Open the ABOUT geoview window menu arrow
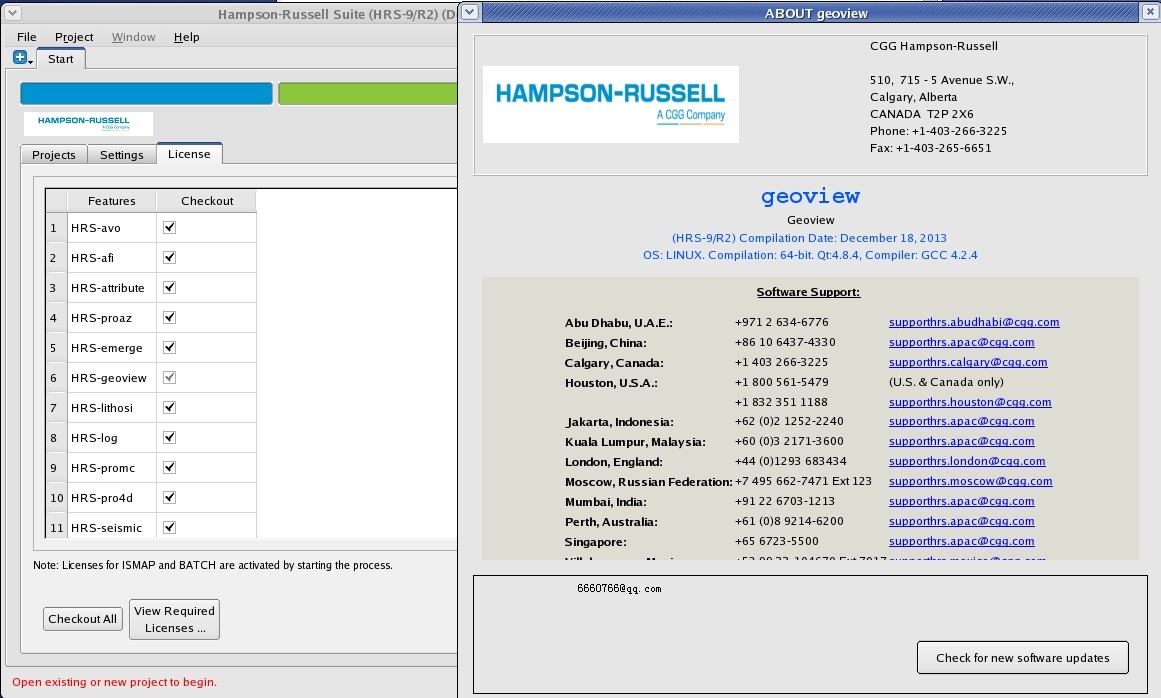Viewport: 1161px width, 698px height. [x=470, y=12]
